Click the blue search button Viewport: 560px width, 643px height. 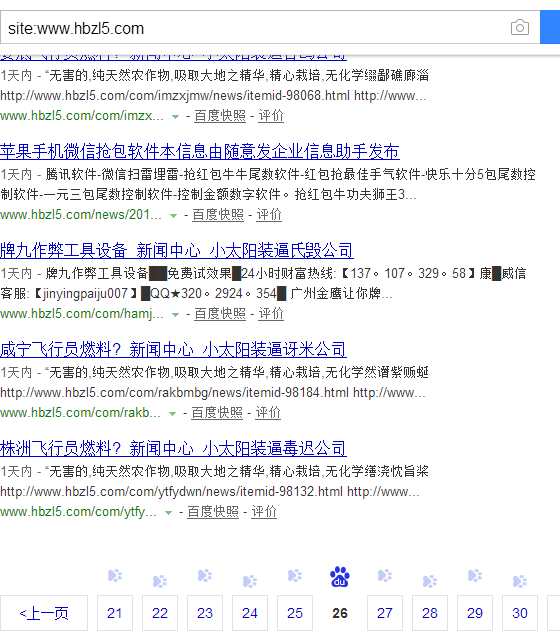pyautogui.click(x=550, y=27)
